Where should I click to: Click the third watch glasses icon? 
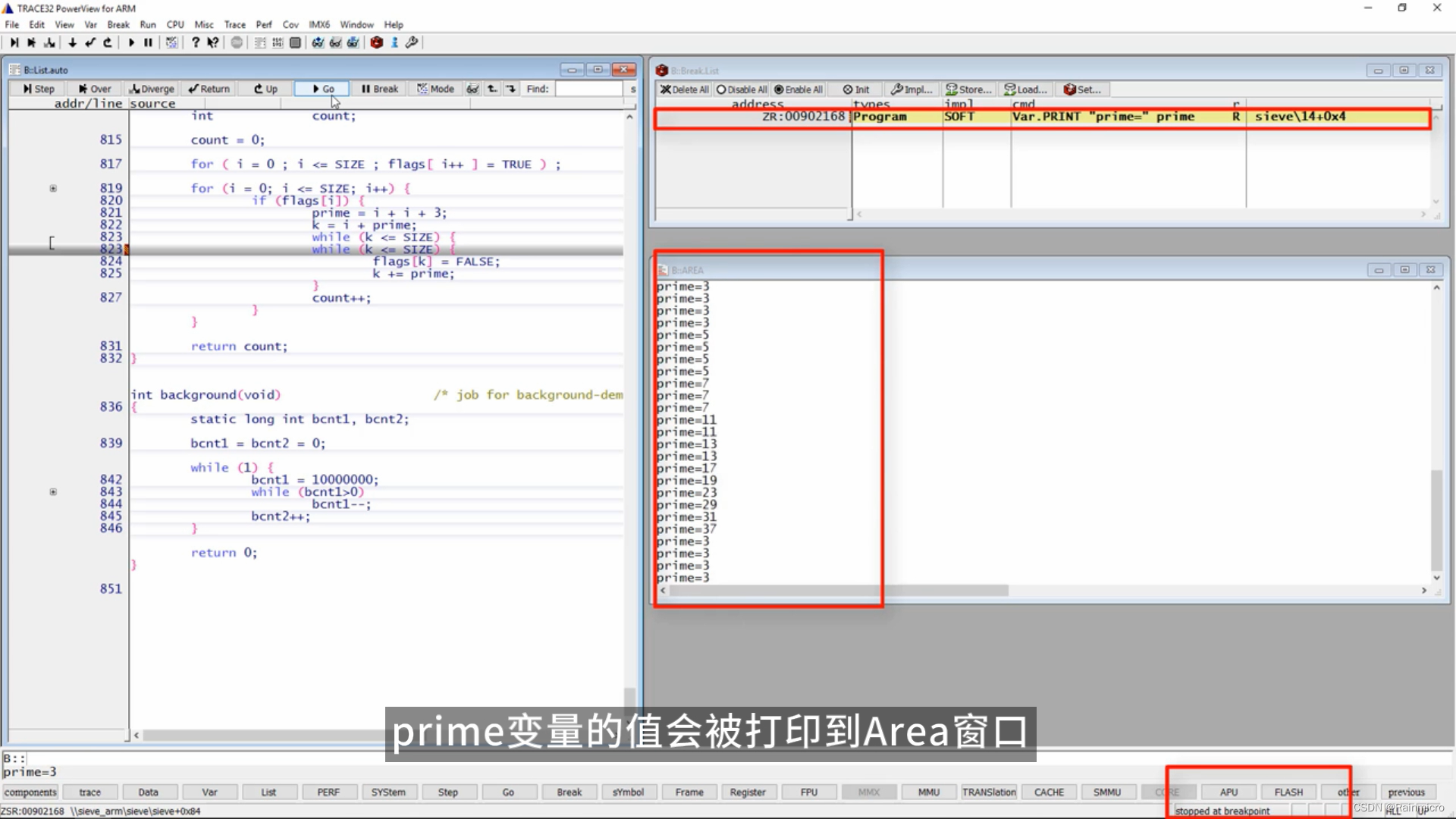(353, 42)
